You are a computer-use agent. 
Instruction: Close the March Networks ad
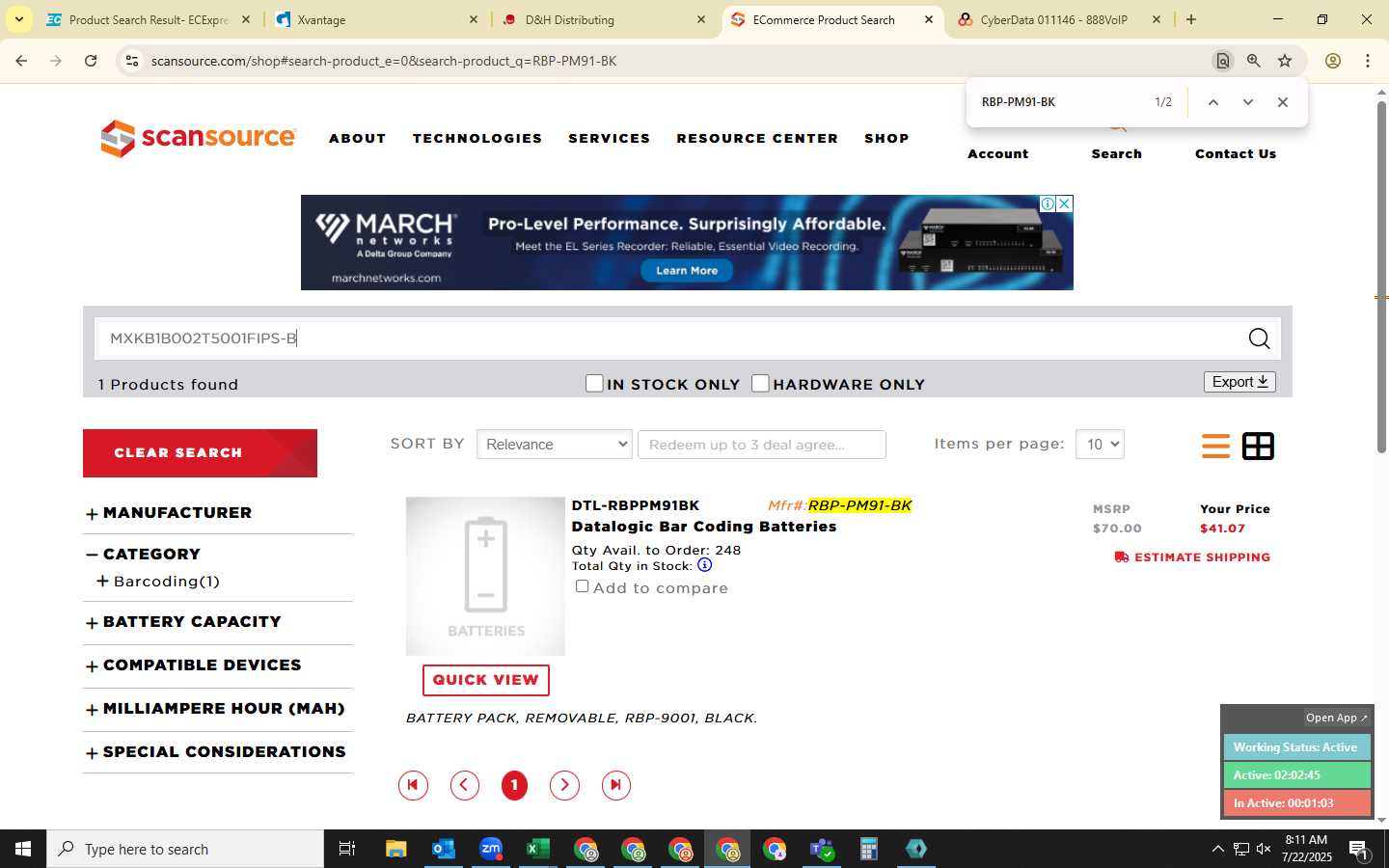(1064, 203)
